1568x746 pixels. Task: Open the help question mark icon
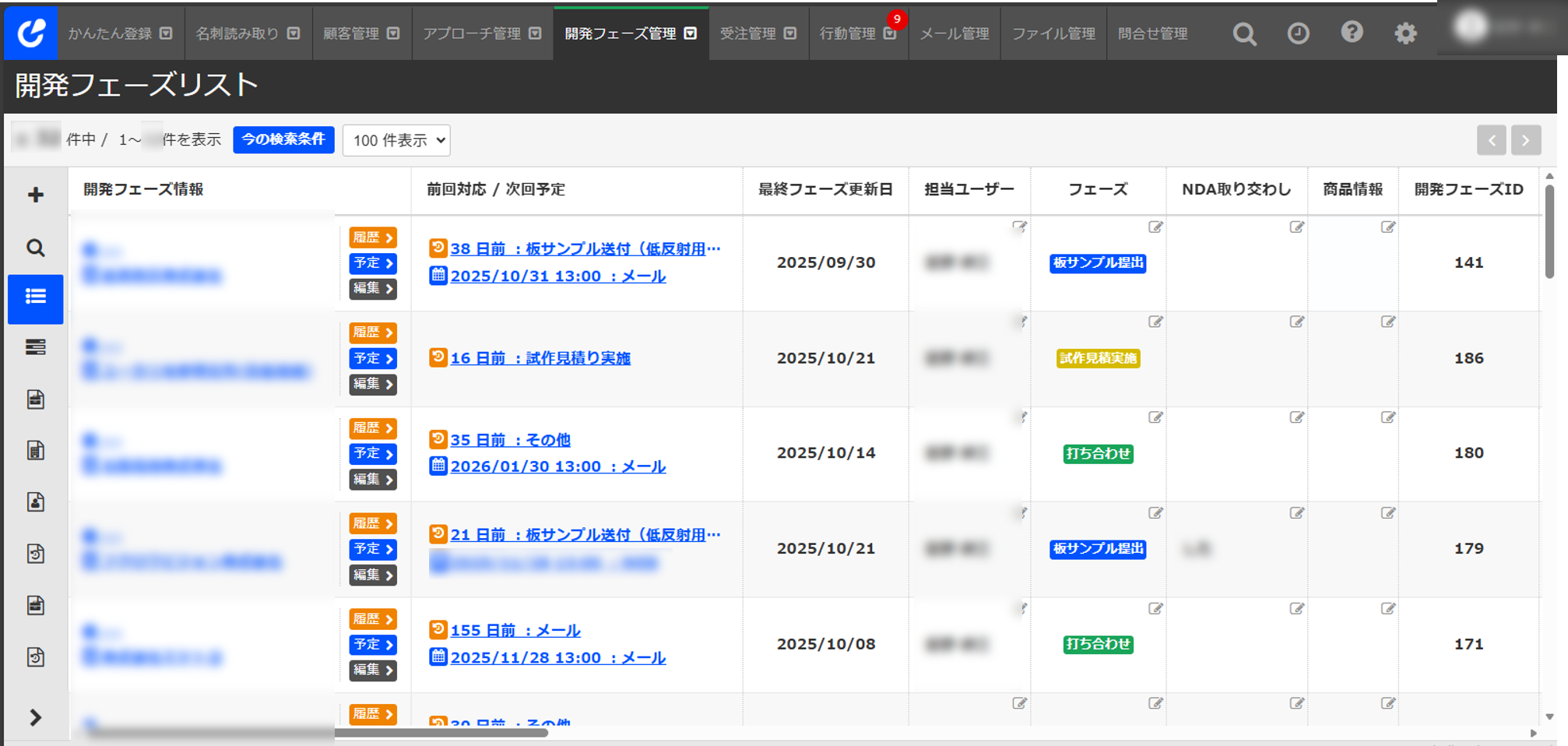tap(1352, 32)
